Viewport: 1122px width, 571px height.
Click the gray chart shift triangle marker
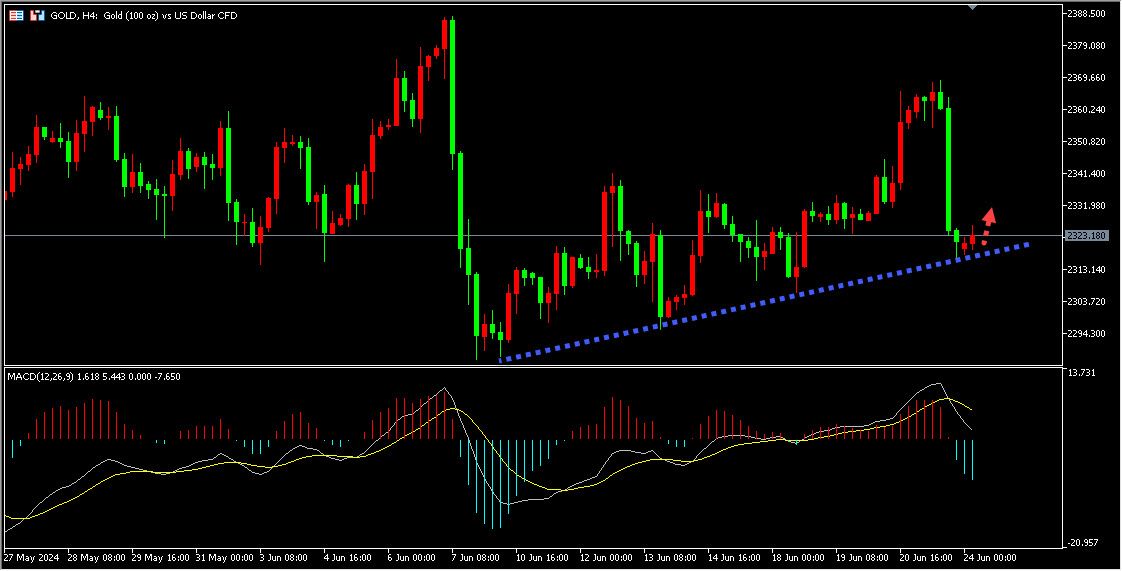tap(972, 7)
